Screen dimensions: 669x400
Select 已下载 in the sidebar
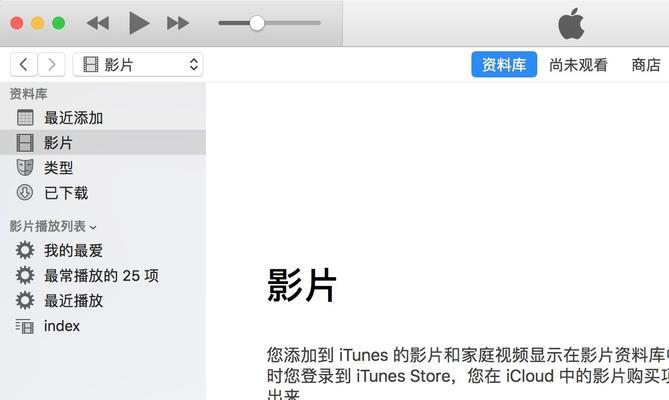tap(102, 193)
